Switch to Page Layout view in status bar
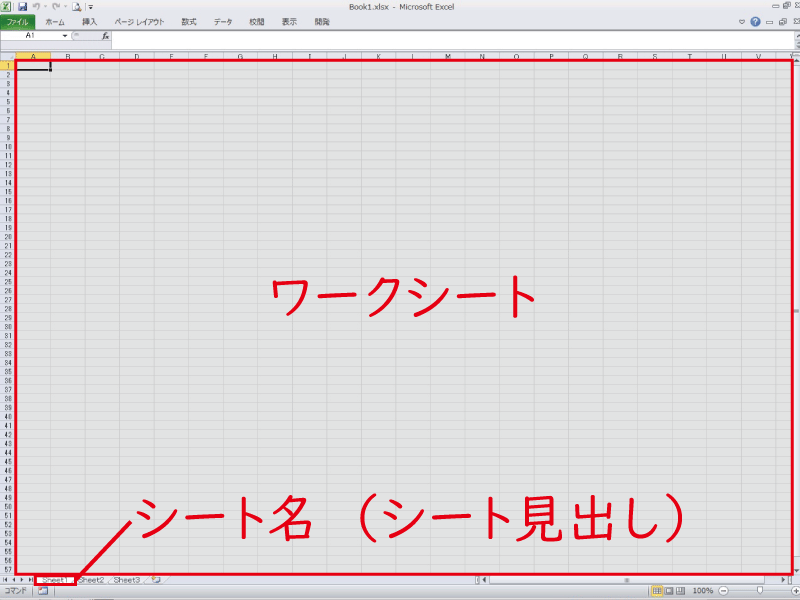800x600 pixels. 669,591
